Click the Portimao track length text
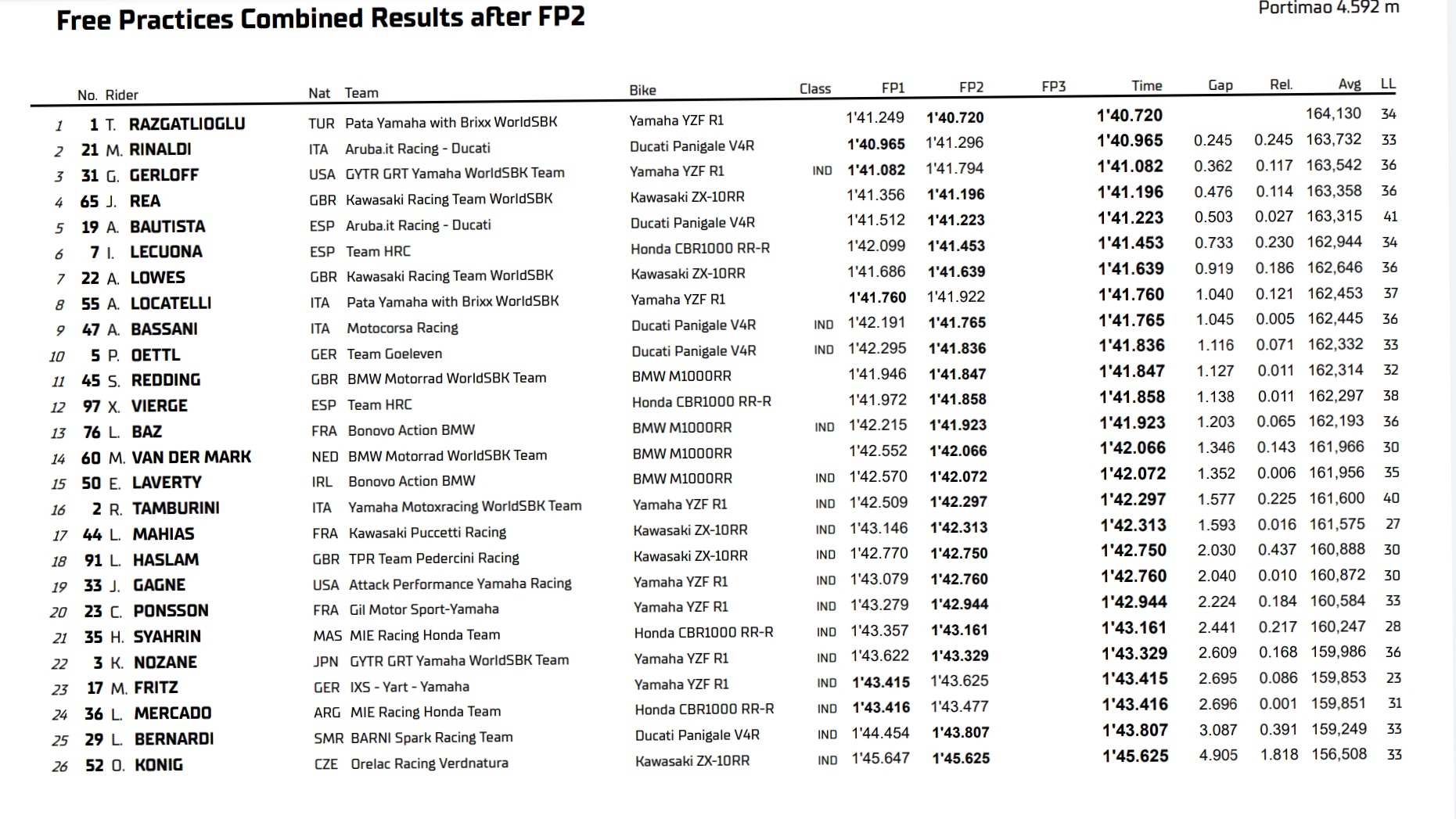 click(x=1328, y=8)
